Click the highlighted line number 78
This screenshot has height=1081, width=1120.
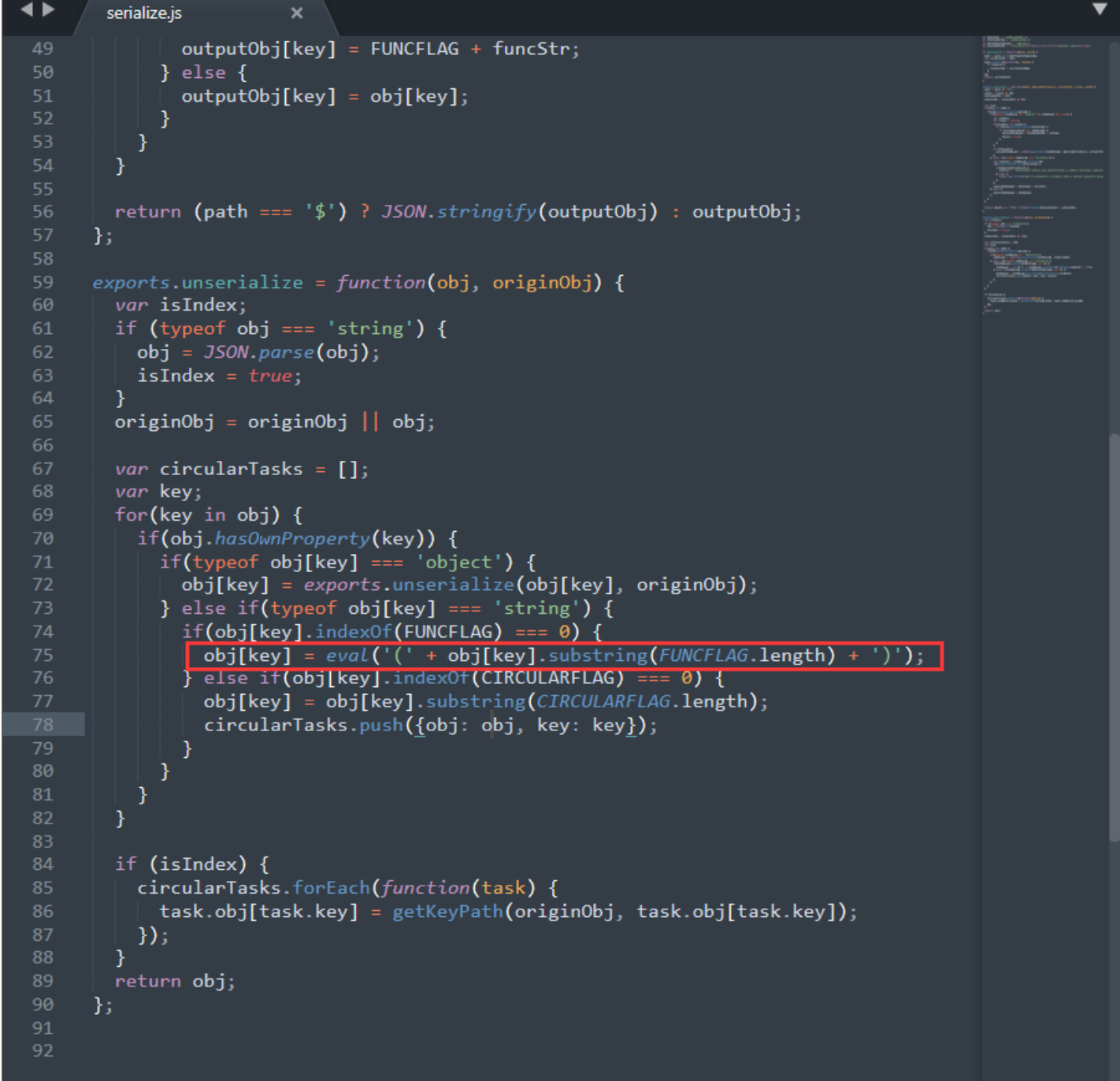point(43,724)
